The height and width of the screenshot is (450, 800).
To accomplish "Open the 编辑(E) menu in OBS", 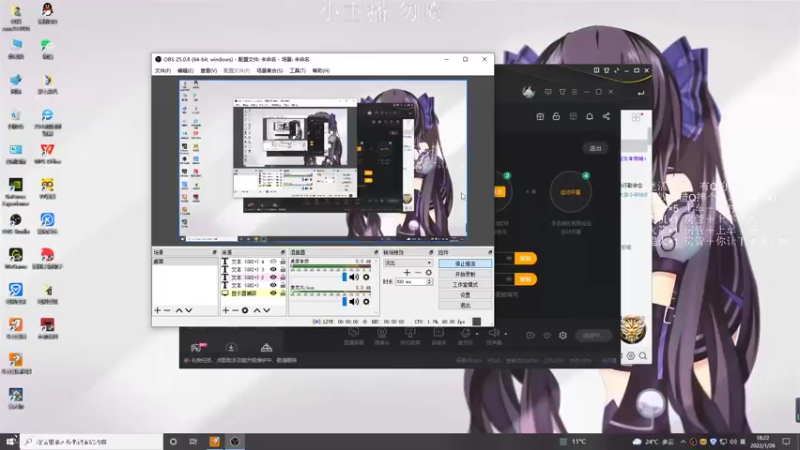I will [x=185, y=70].
